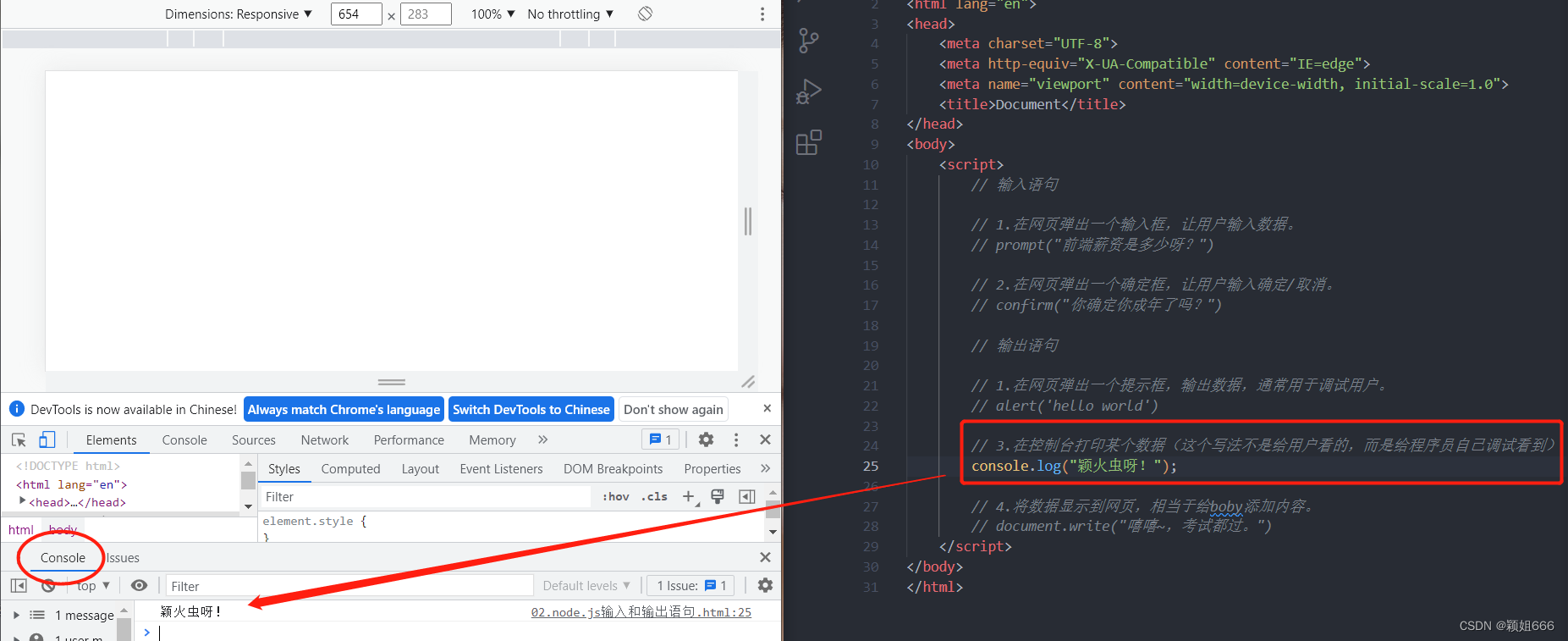Screen dimensions: 1568x641
Task: Click the elements tree scrollbar thumb
Action: click(x=248, y=480)
